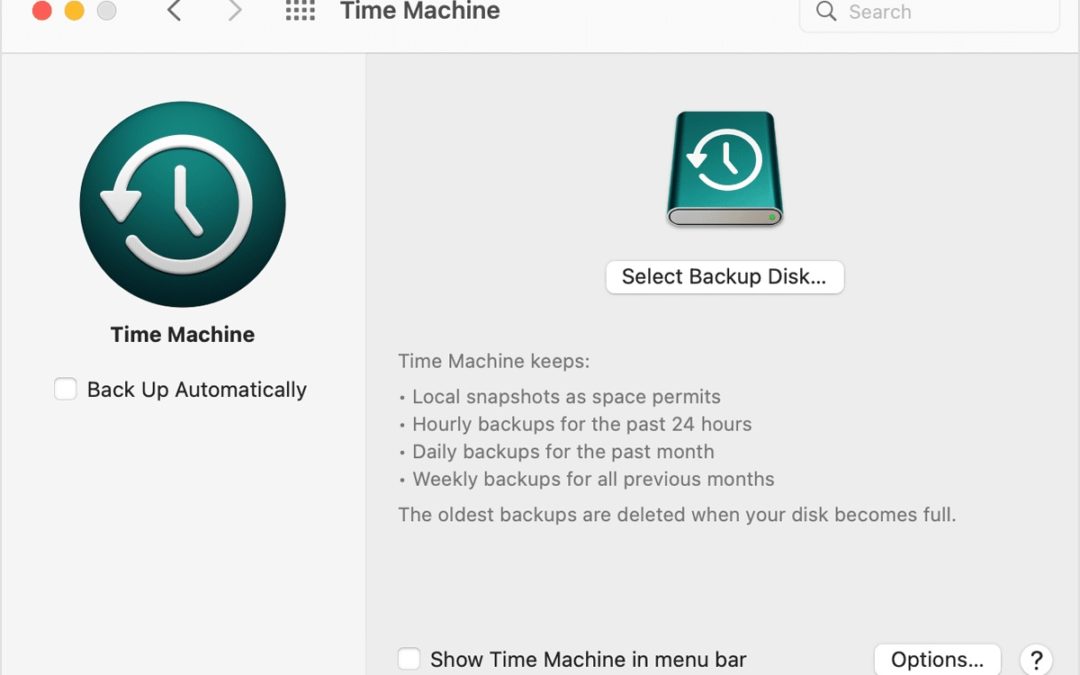Open Show All preferences grid icon
The width and height of the screenshot is (1080, 675).
(298, 11)
